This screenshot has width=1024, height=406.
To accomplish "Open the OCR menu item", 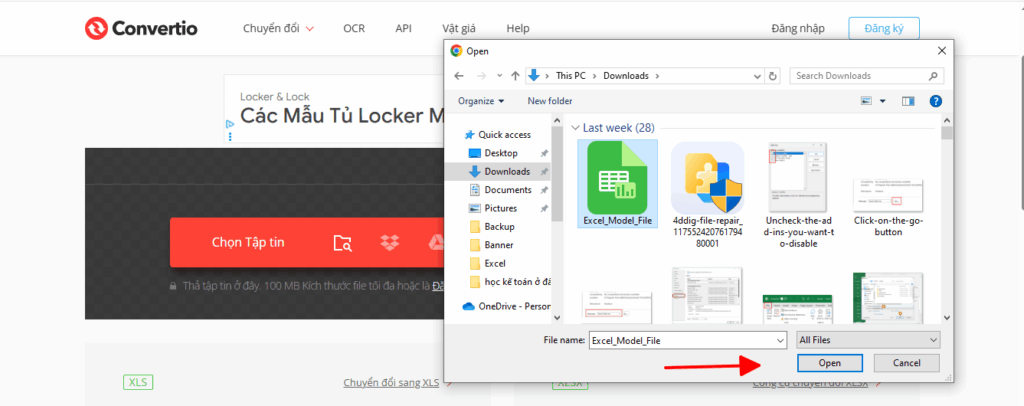I will tap(354, 28).
